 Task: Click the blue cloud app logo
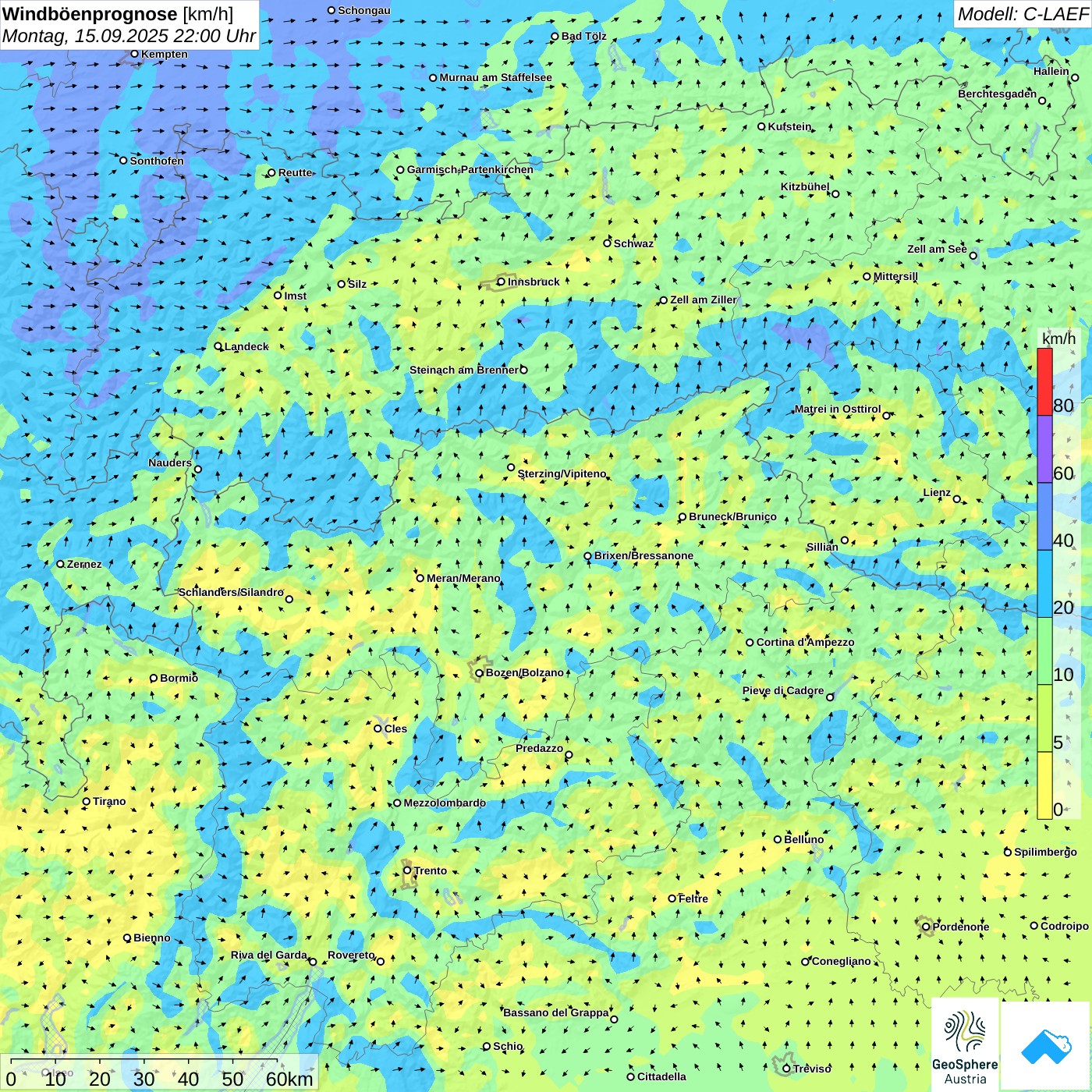(1046, 1046)
